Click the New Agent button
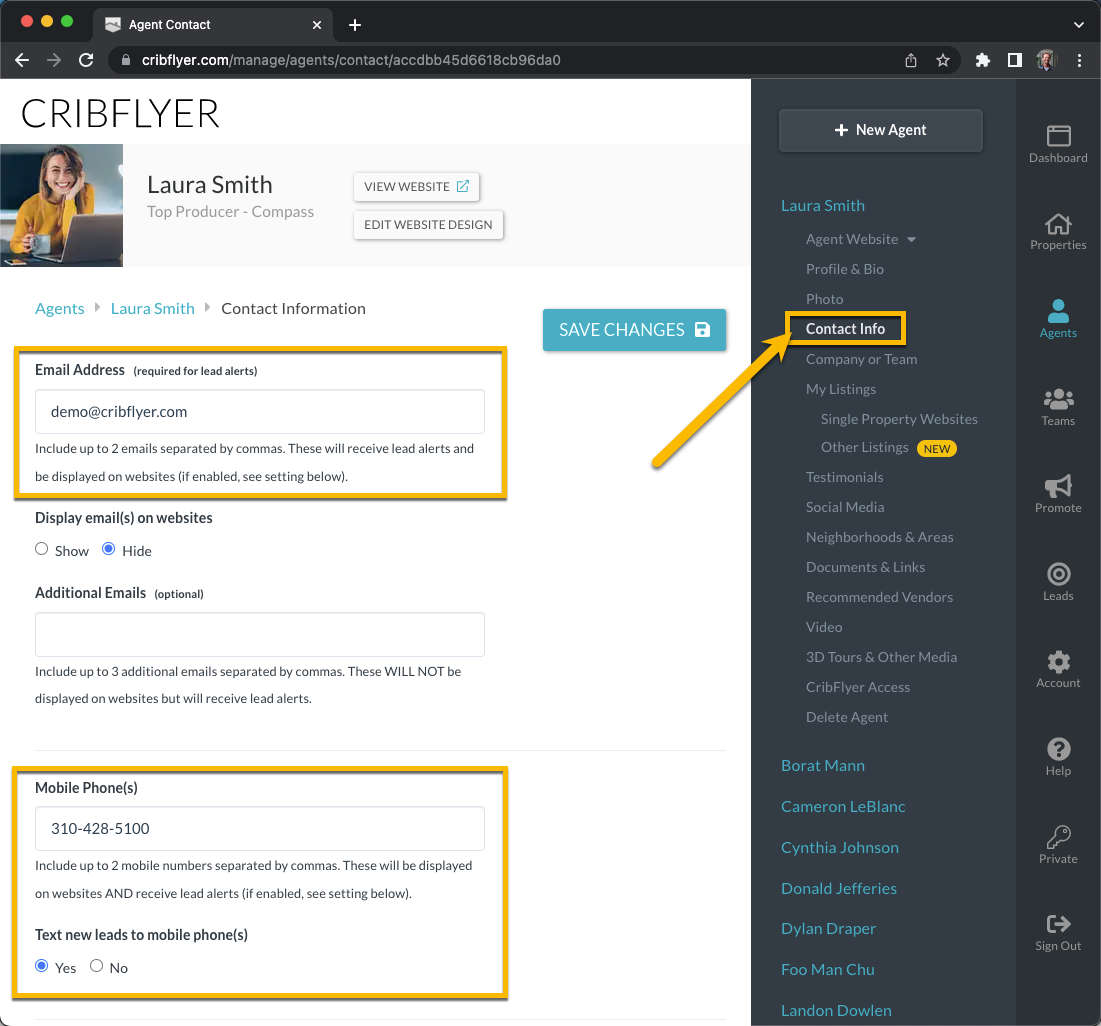Image resolution: width=1101 pixels, height=1026 pixels. pos(881,130)
